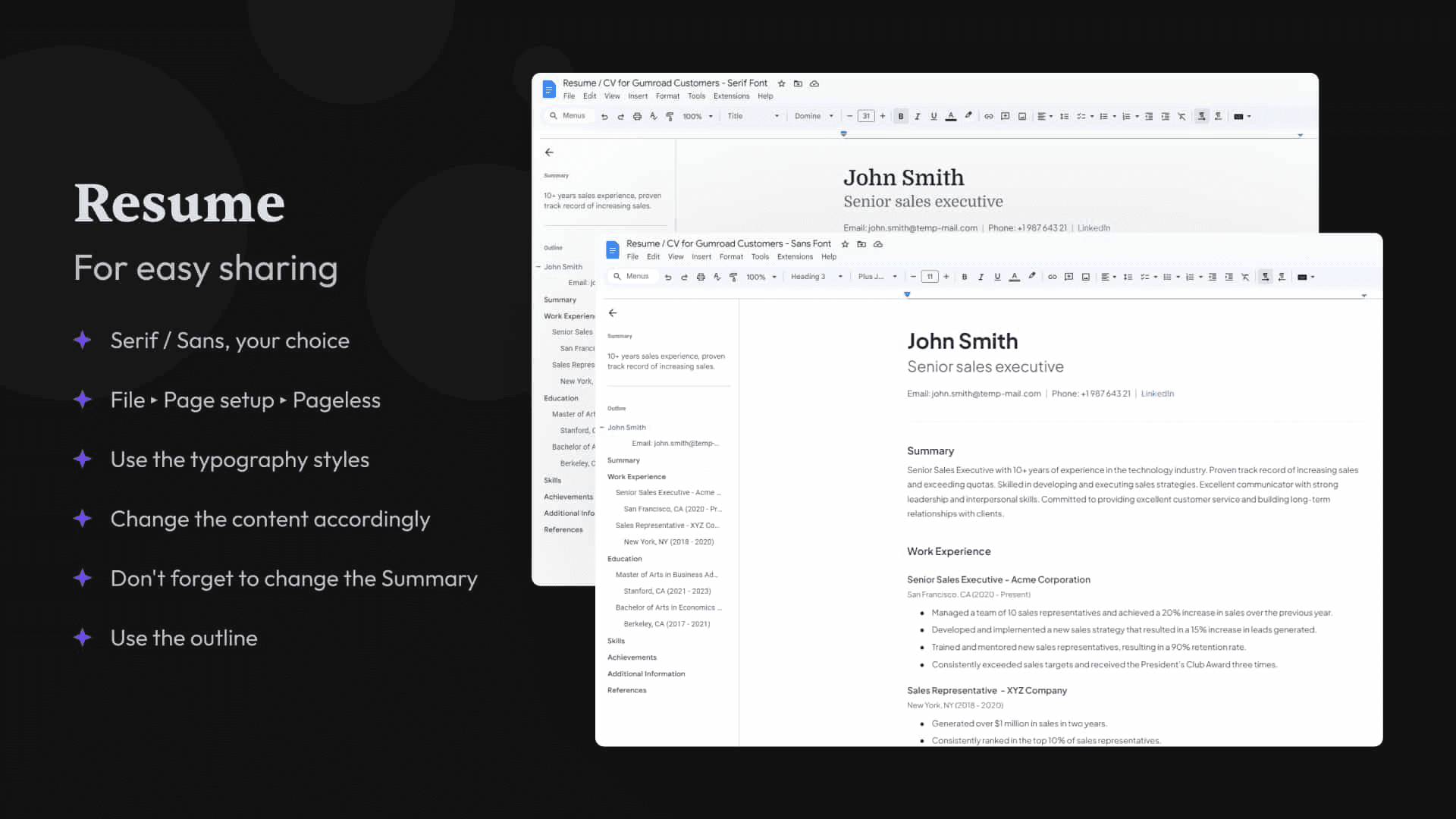
Task: Click the Underline formatting icon
Action: click(x=997, y=277)
